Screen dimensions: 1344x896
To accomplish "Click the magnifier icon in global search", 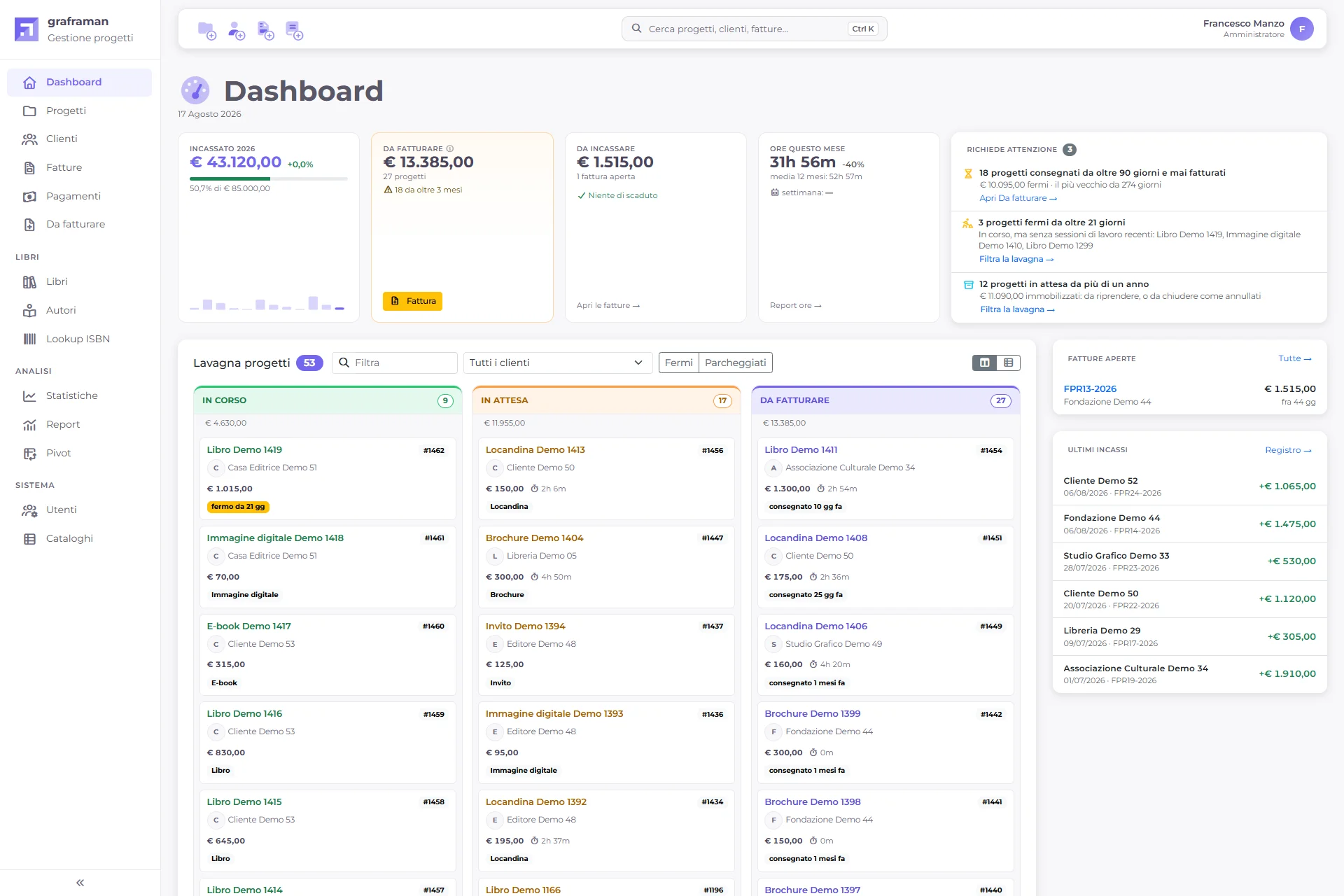I will 636,29.
